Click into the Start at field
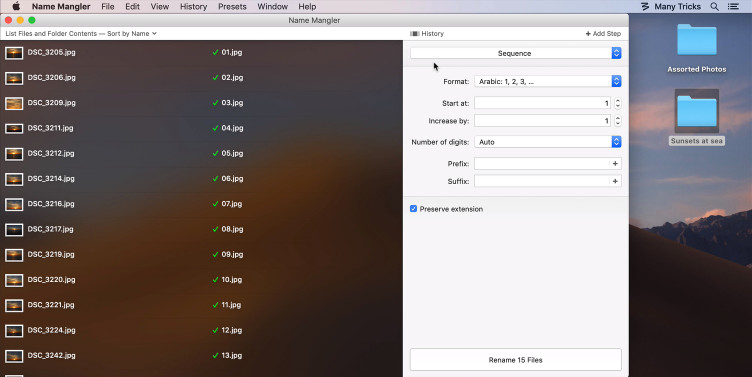 click(x=542, y=103)
